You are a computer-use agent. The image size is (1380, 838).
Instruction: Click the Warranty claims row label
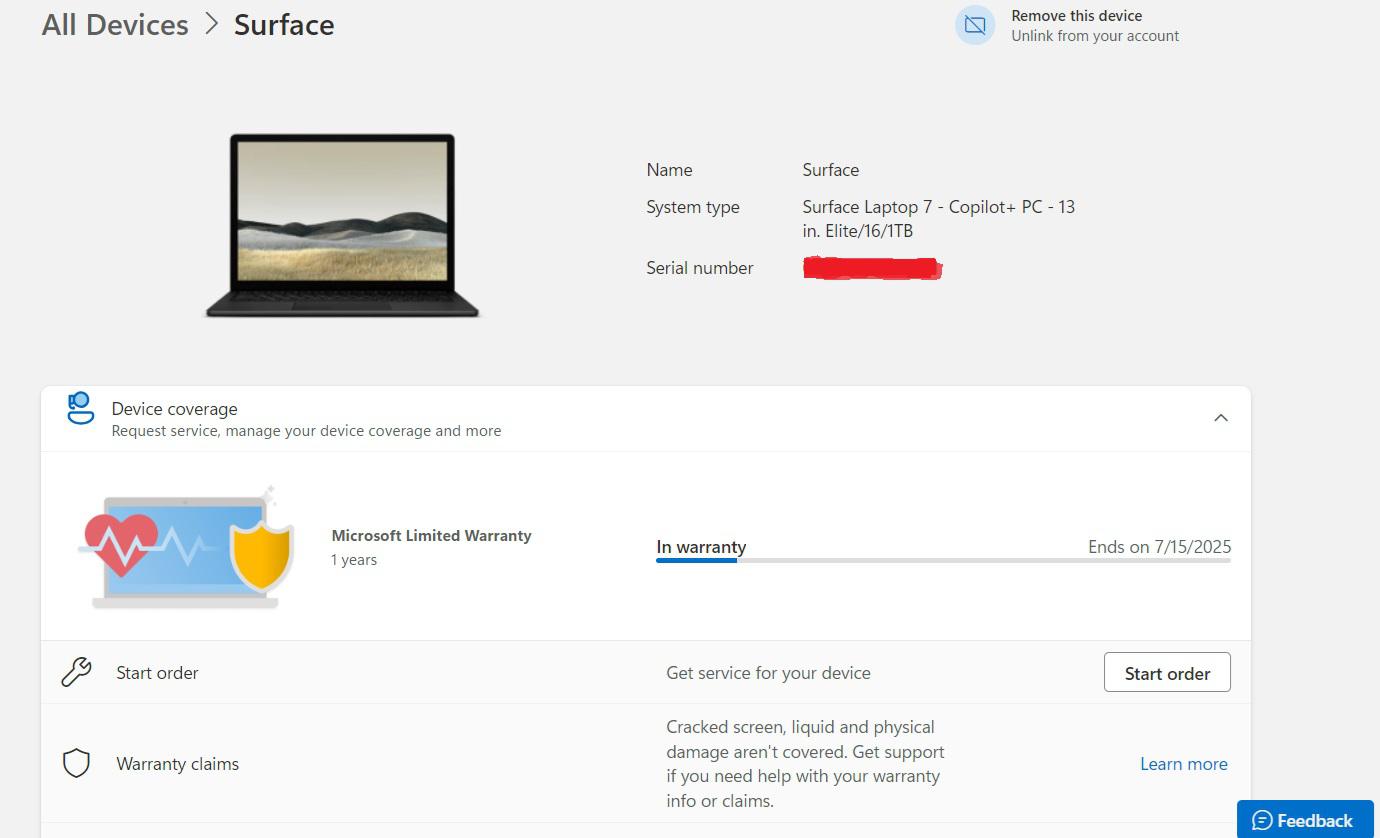coord(177,764)
